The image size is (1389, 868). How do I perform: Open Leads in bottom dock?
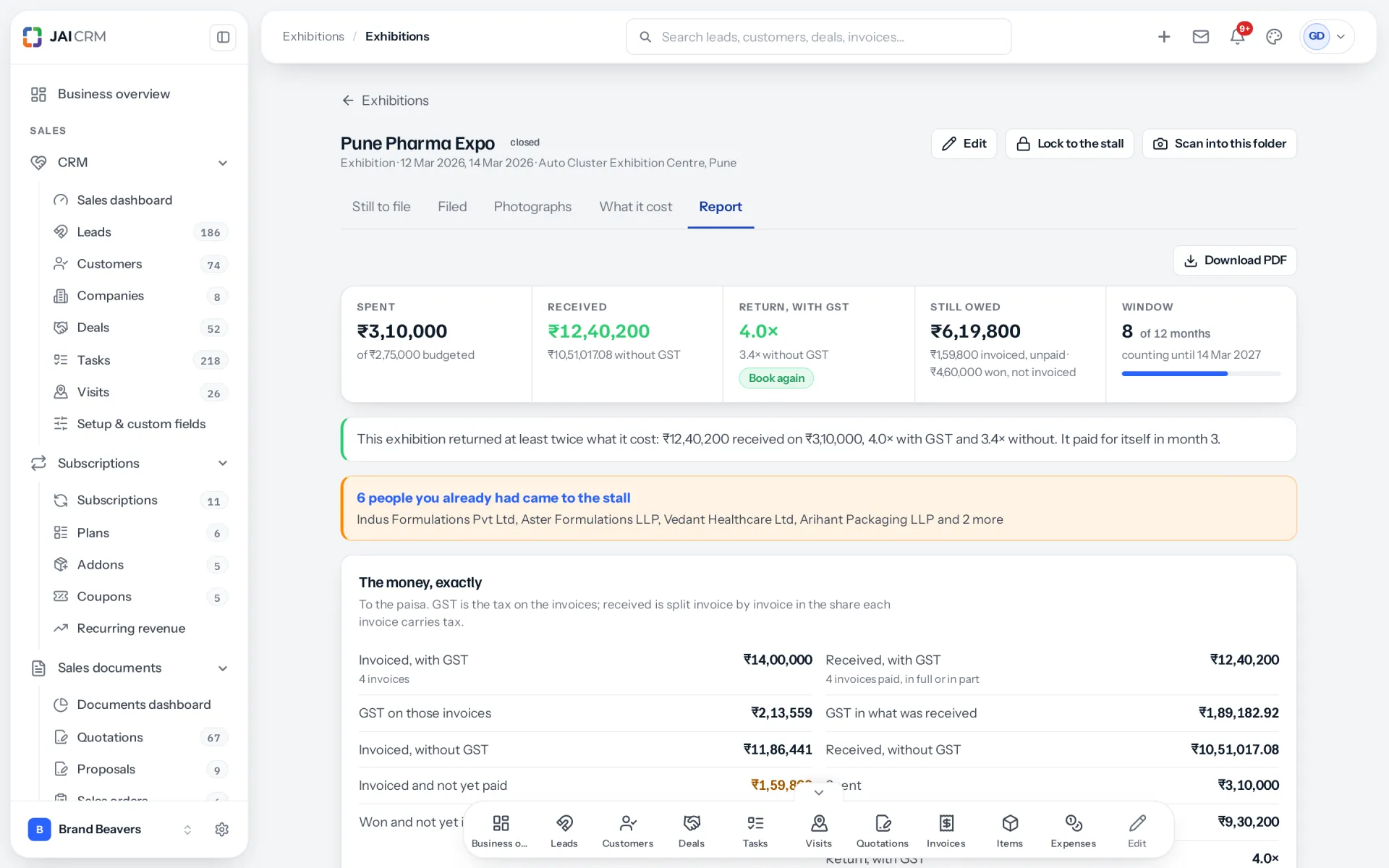click(564, 830)
